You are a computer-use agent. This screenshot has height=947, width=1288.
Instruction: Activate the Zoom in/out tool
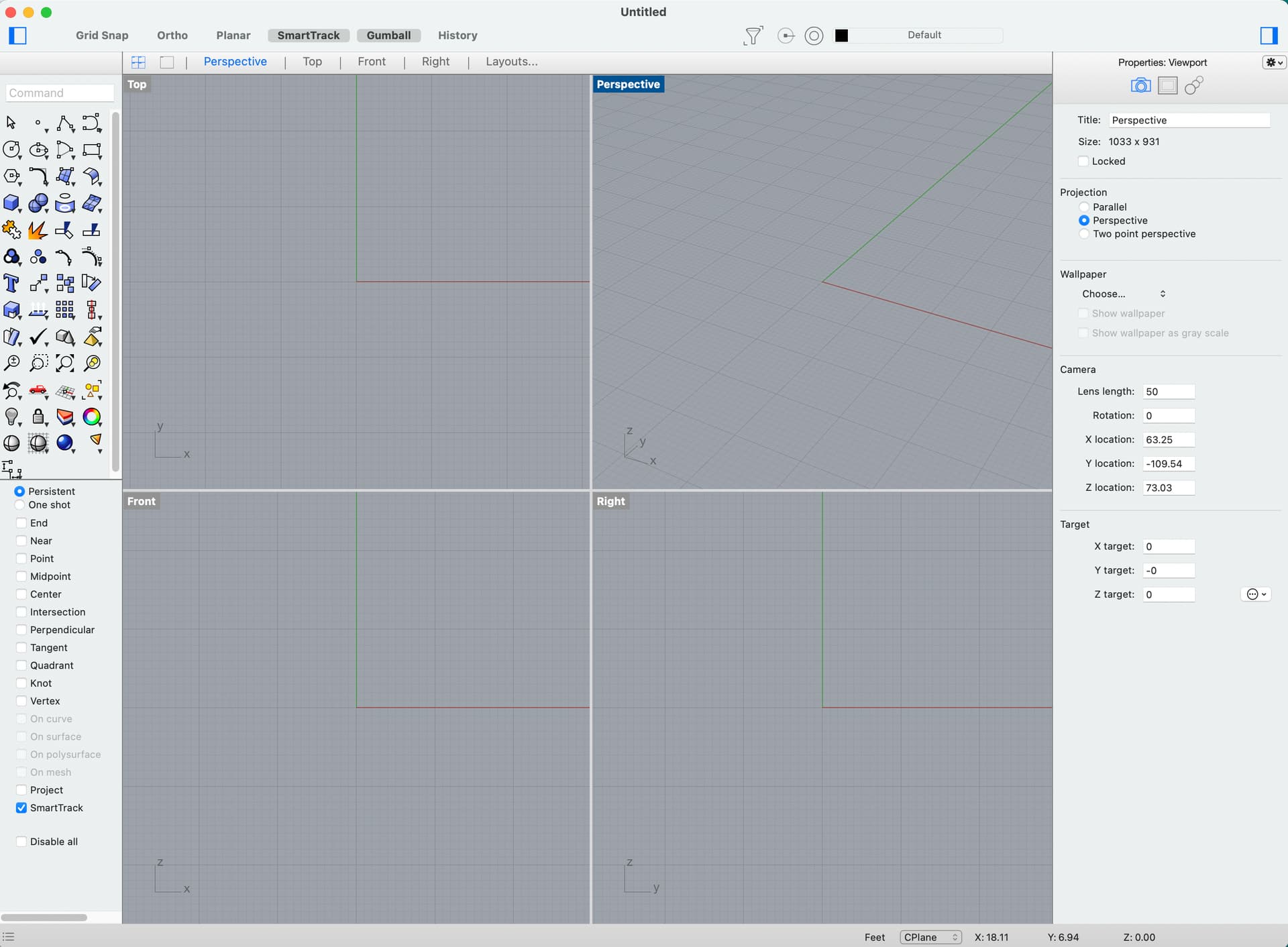pos(11,363)
